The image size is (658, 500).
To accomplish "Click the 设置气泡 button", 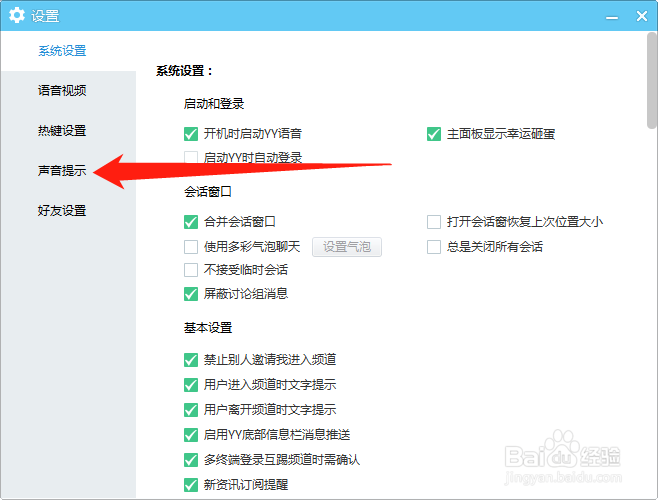I will pyautogui.click(x=347, y=246).
